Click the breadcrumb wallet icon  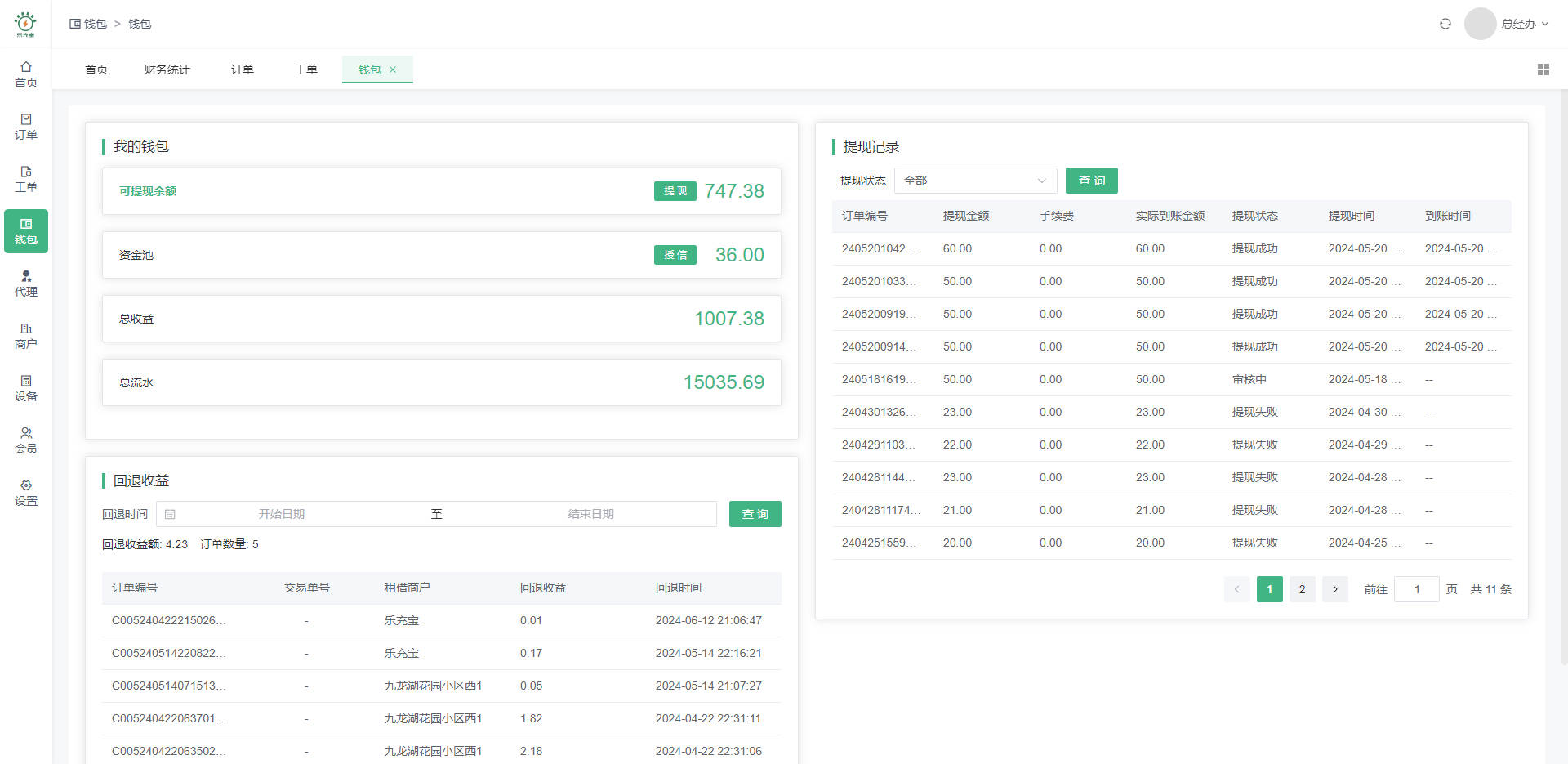(x=75, y=24)
